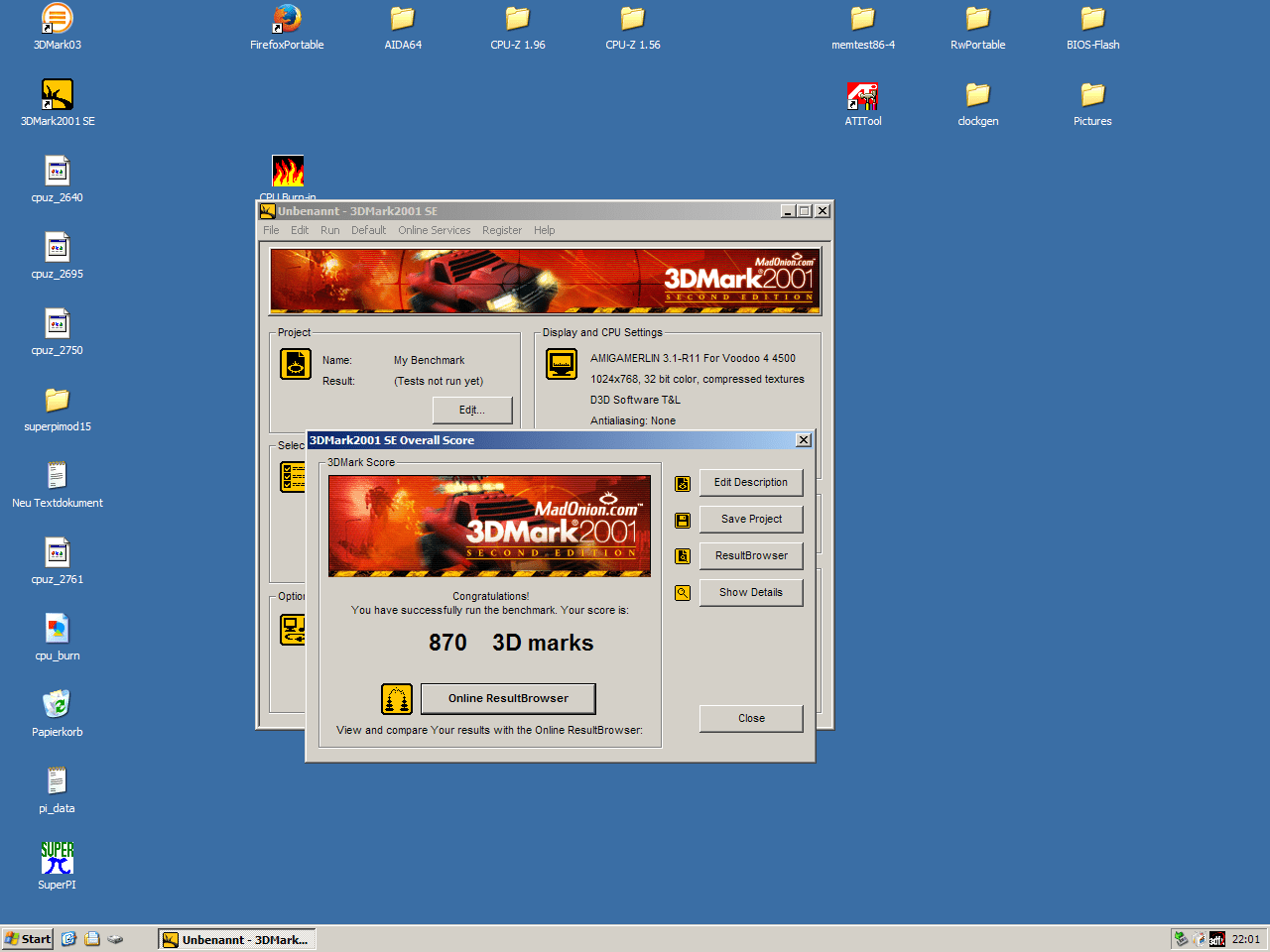
Task: Click the Online ResultBrowser abacus icon
Action: (397, 699)
